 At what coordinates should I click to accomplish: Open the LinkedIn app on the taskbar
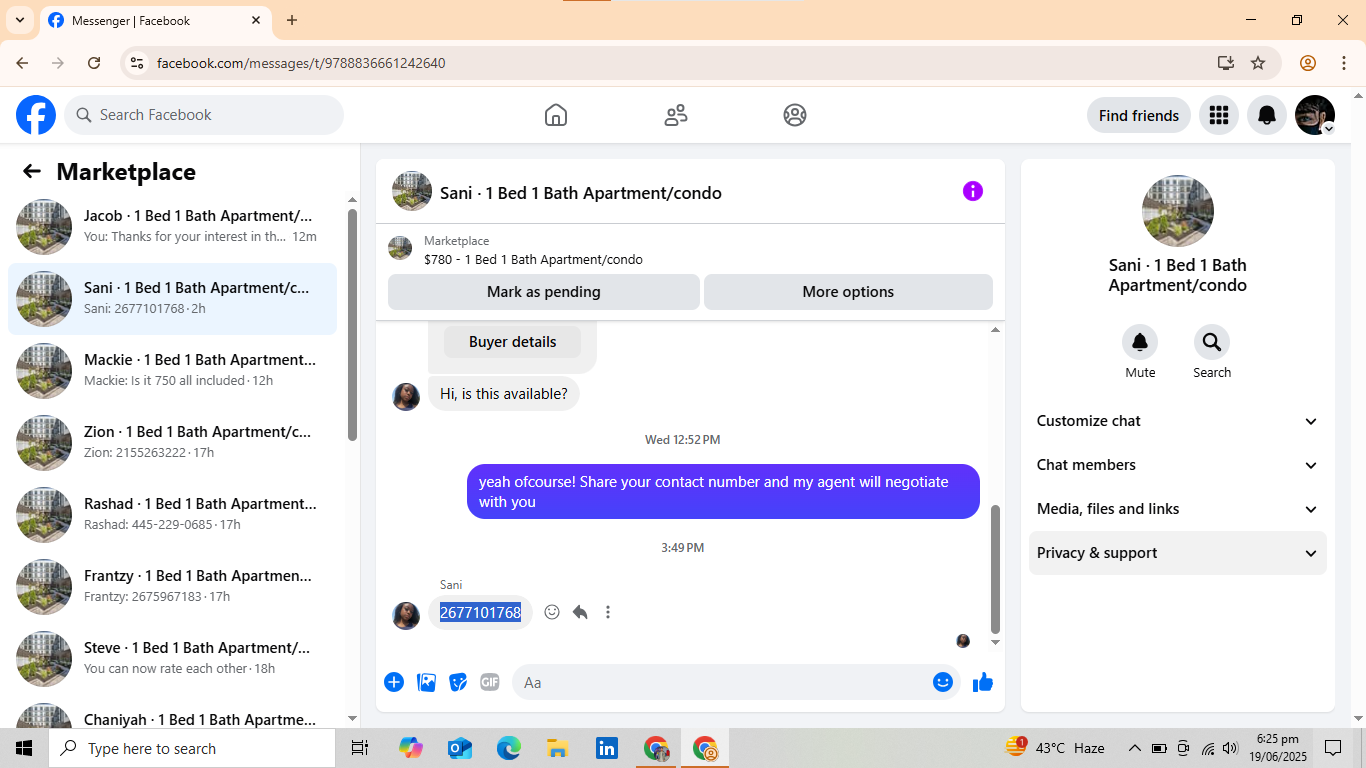(x=607, y=748)
